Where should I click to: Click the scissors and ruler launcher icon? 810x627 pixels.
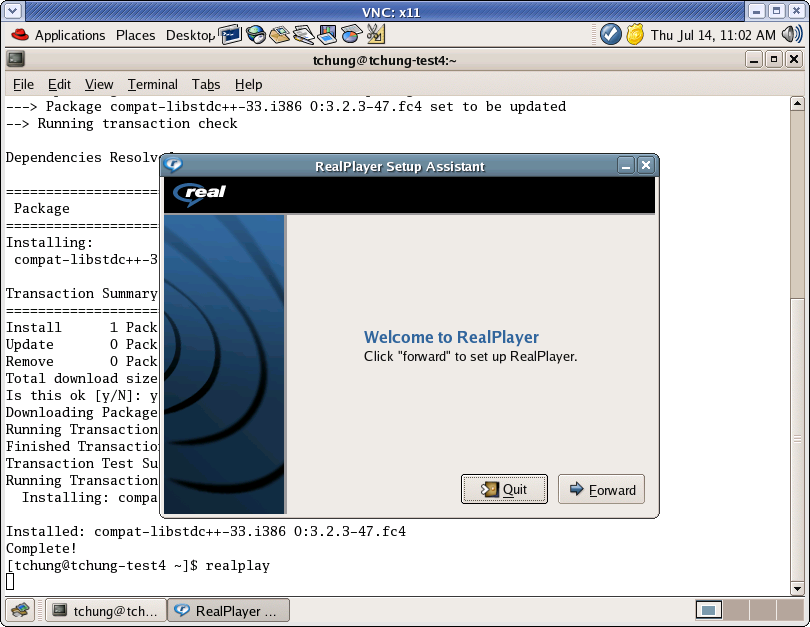tap(376, 35)
